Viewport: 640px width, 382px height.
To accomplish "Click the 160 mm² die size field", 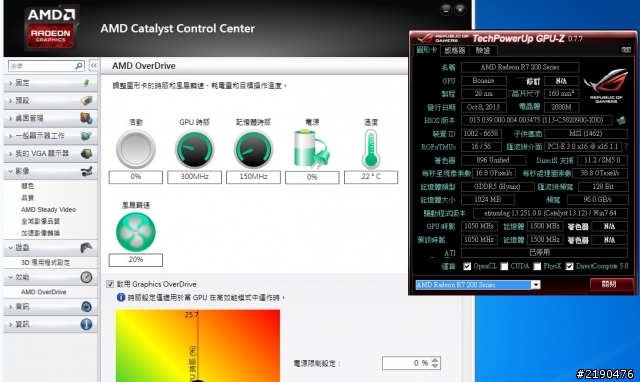I will 561,94.
